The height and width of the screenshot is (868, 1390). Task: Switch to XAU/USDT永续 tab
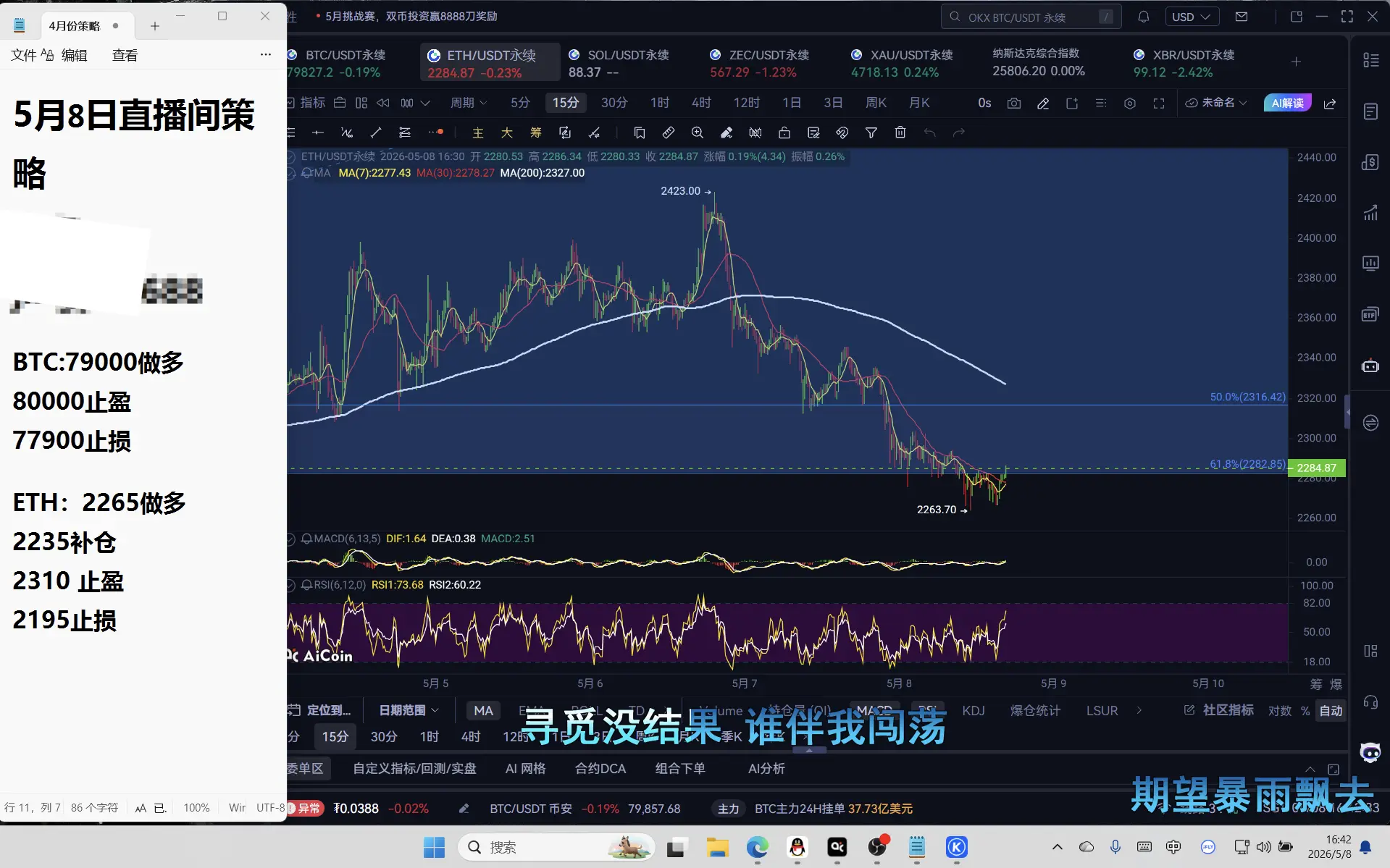903,63
